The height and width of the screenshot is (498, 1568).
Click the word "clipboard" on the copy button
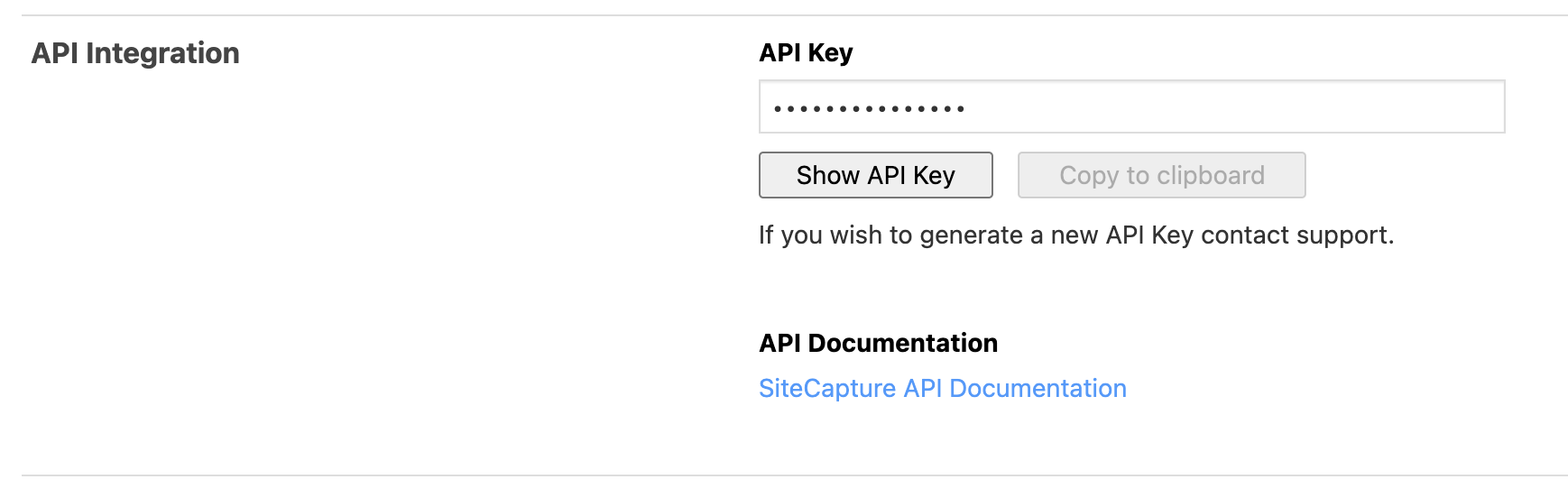(1210, 175)
